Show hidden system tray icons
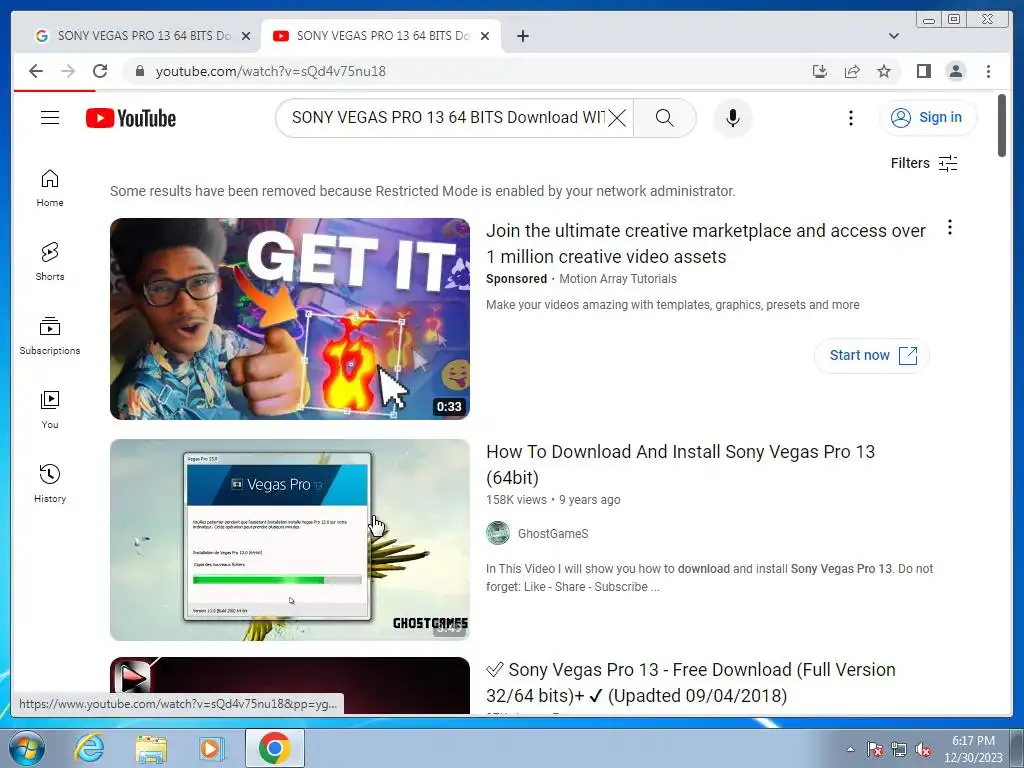The width and height of the screenshot is (1024, 768). (850, 749)
